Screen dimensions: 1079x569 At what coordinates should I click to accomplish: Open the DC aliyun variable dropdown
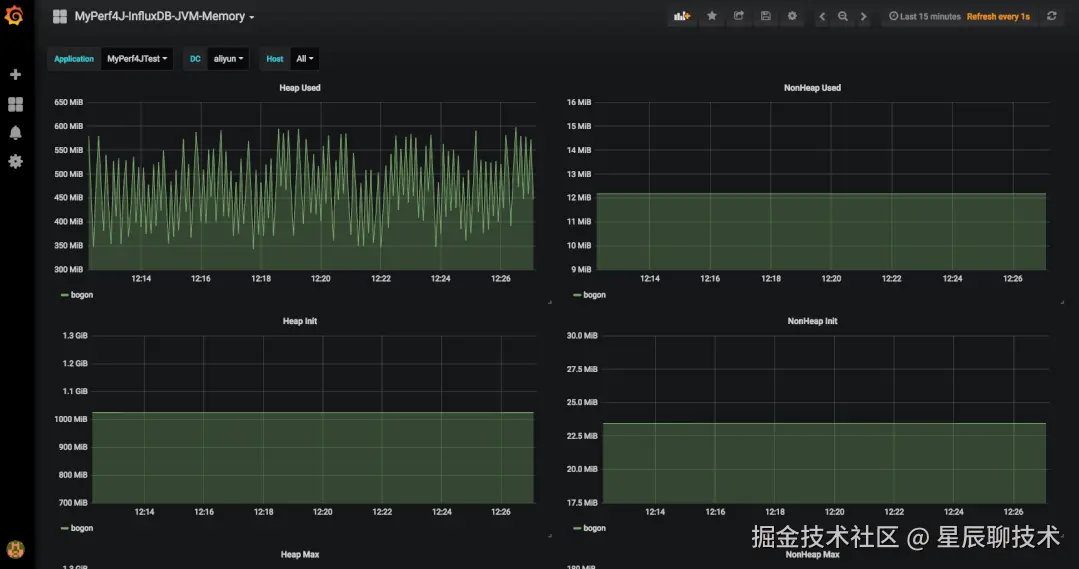point(228,59)
